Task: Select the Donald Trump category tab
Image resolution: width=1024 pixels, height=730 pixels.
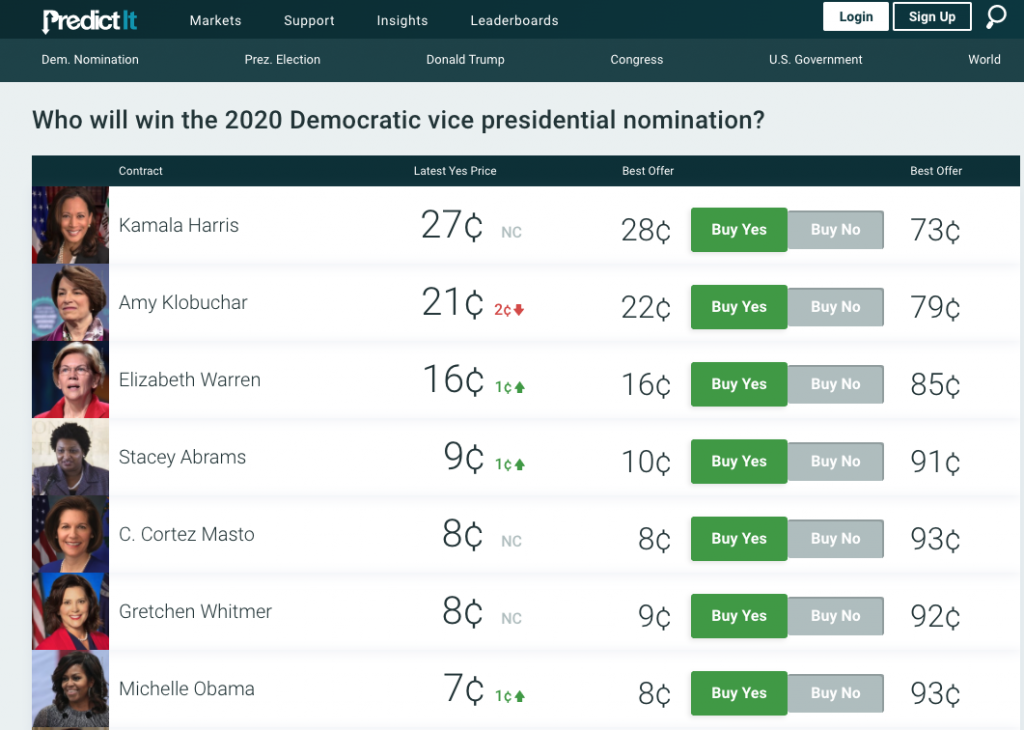Action: pos(465,60)
